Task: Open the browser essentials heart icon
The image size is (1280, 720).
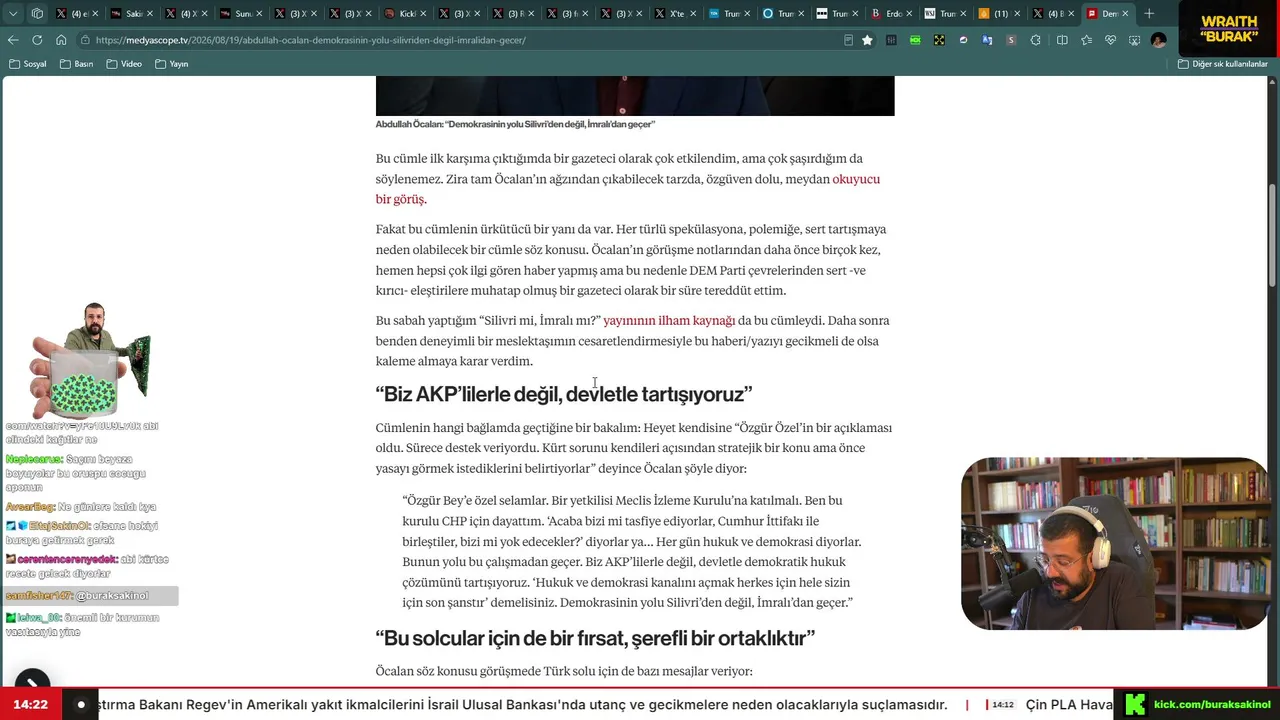Action: (1110, 40)
